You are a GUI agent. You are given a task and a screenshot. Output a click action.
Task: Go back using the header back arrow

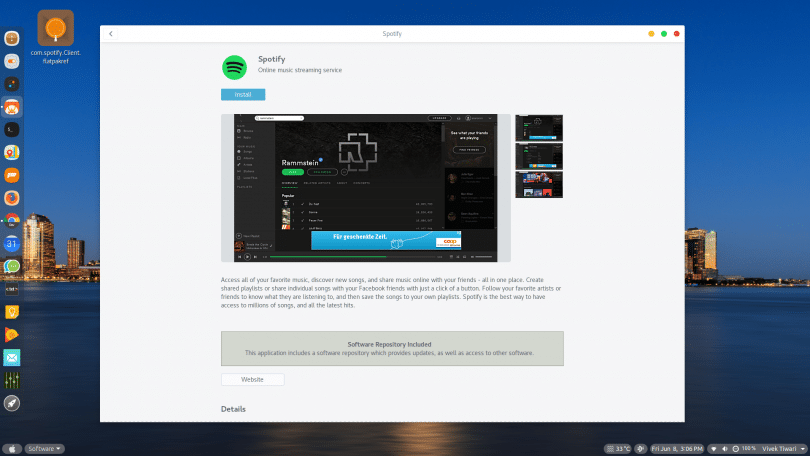111,34
